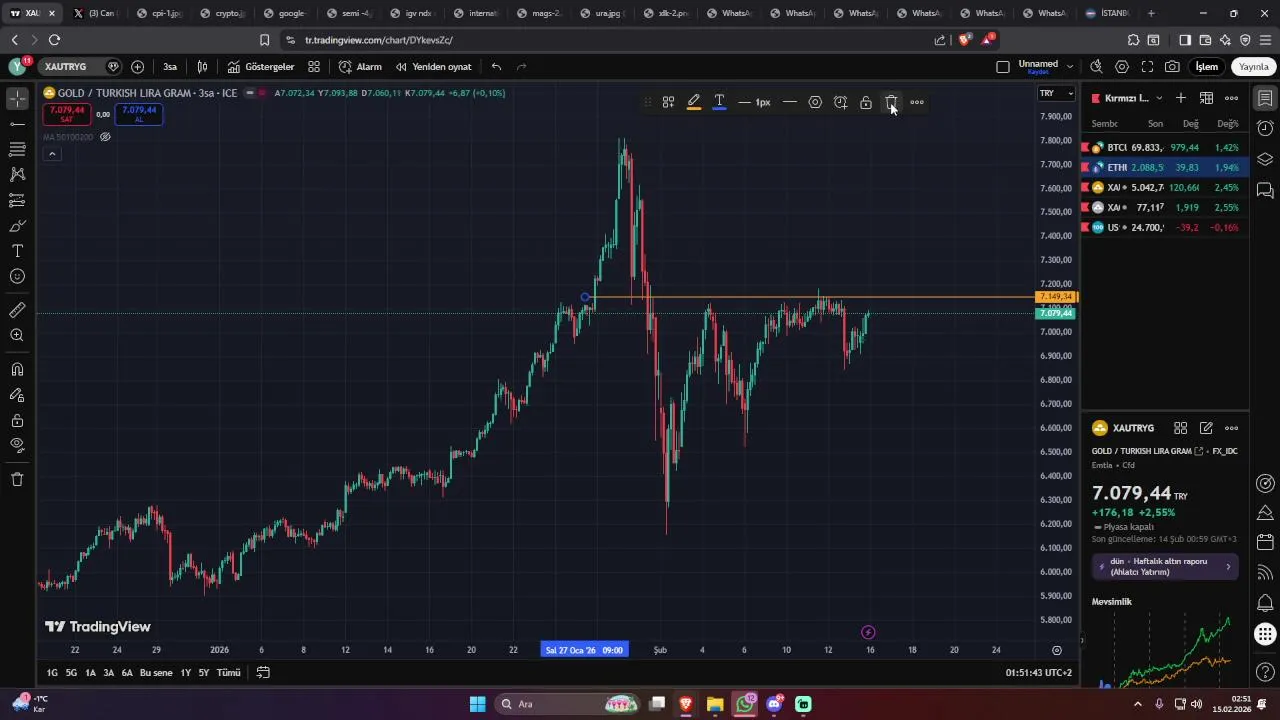
Task: Select the ETH row in watchlist
Action: [x=1165, y=167]
